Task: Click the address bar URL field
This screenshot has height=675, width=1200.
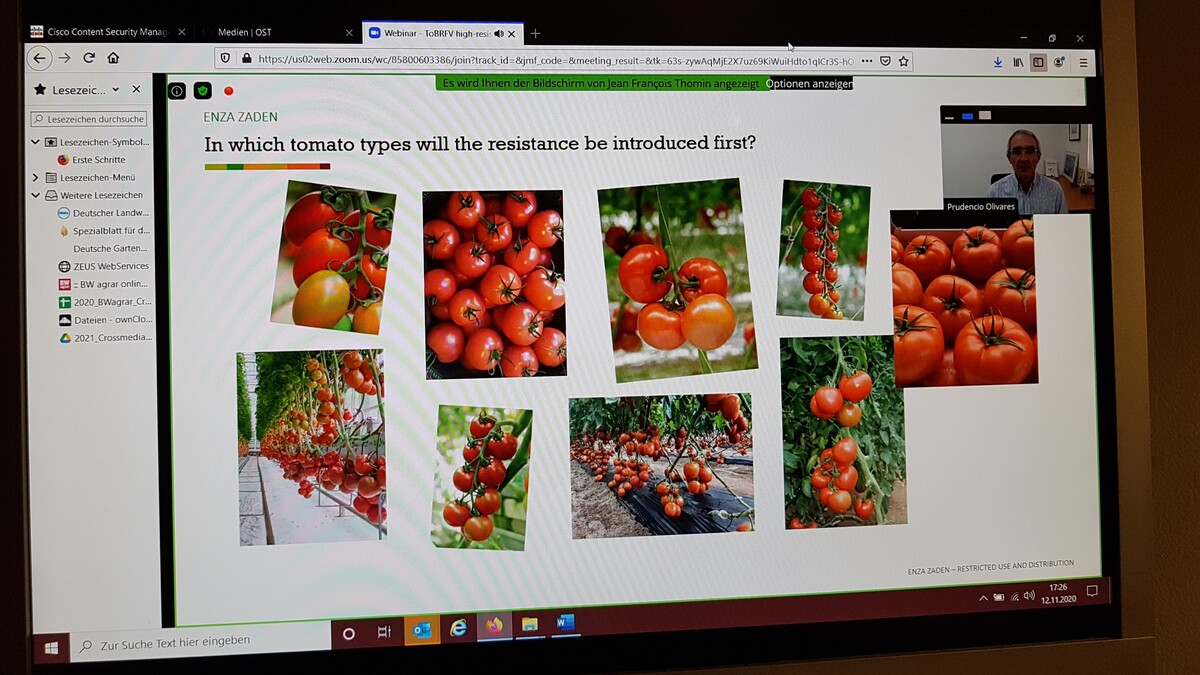Action: click(555, 60)
